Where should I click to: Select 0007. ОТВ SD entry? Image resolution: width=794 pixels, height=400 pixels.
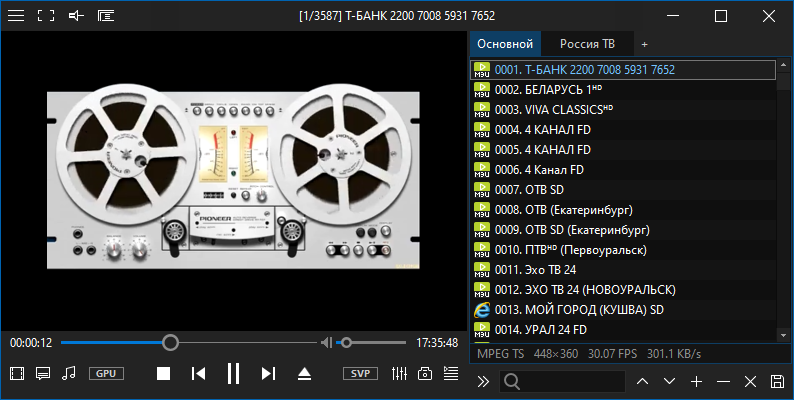pos(623,190)
